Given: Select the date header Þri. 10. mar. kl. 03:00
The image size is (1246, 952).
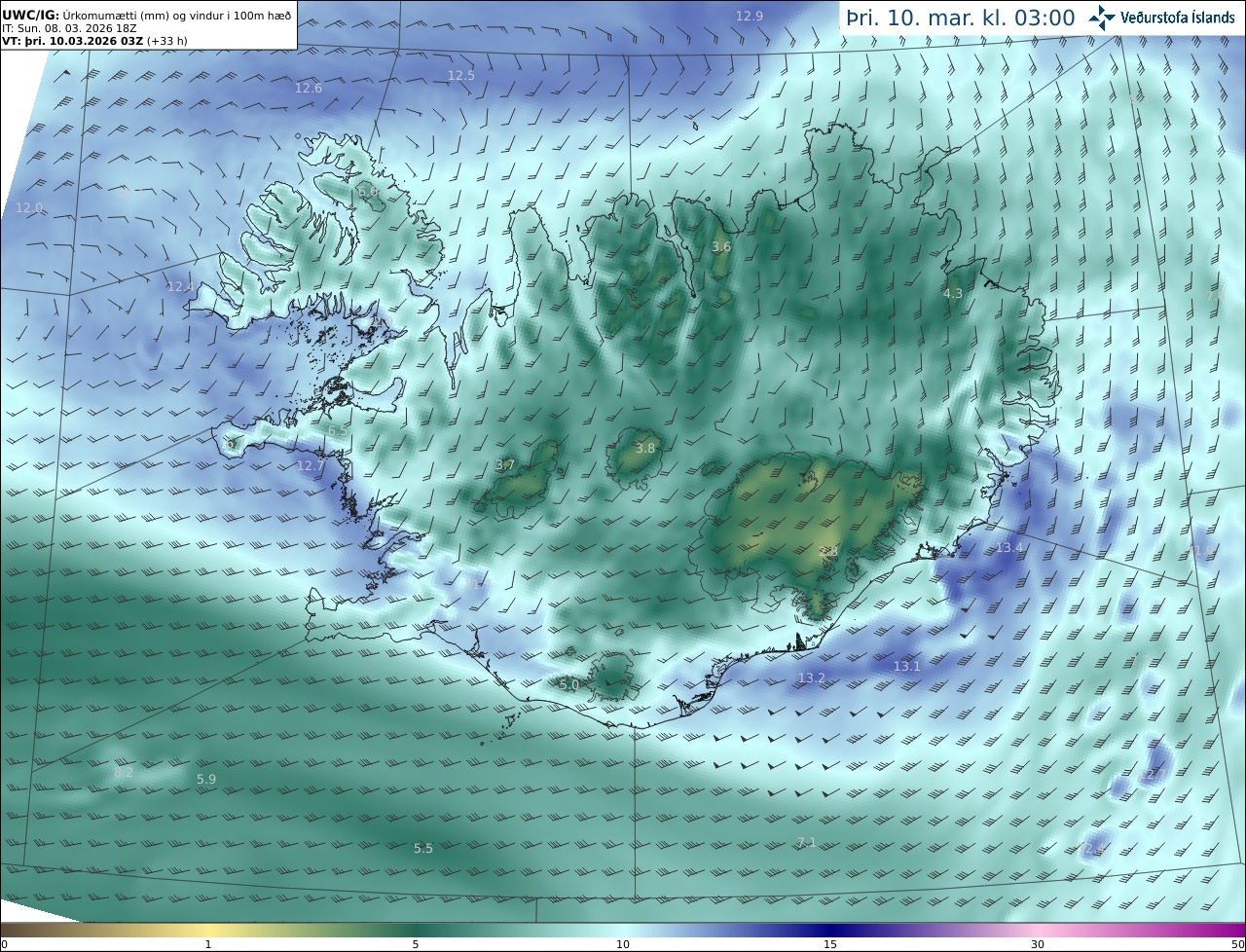Looking at the screenshot, I should pyautogui.click(x=960, y=18).
